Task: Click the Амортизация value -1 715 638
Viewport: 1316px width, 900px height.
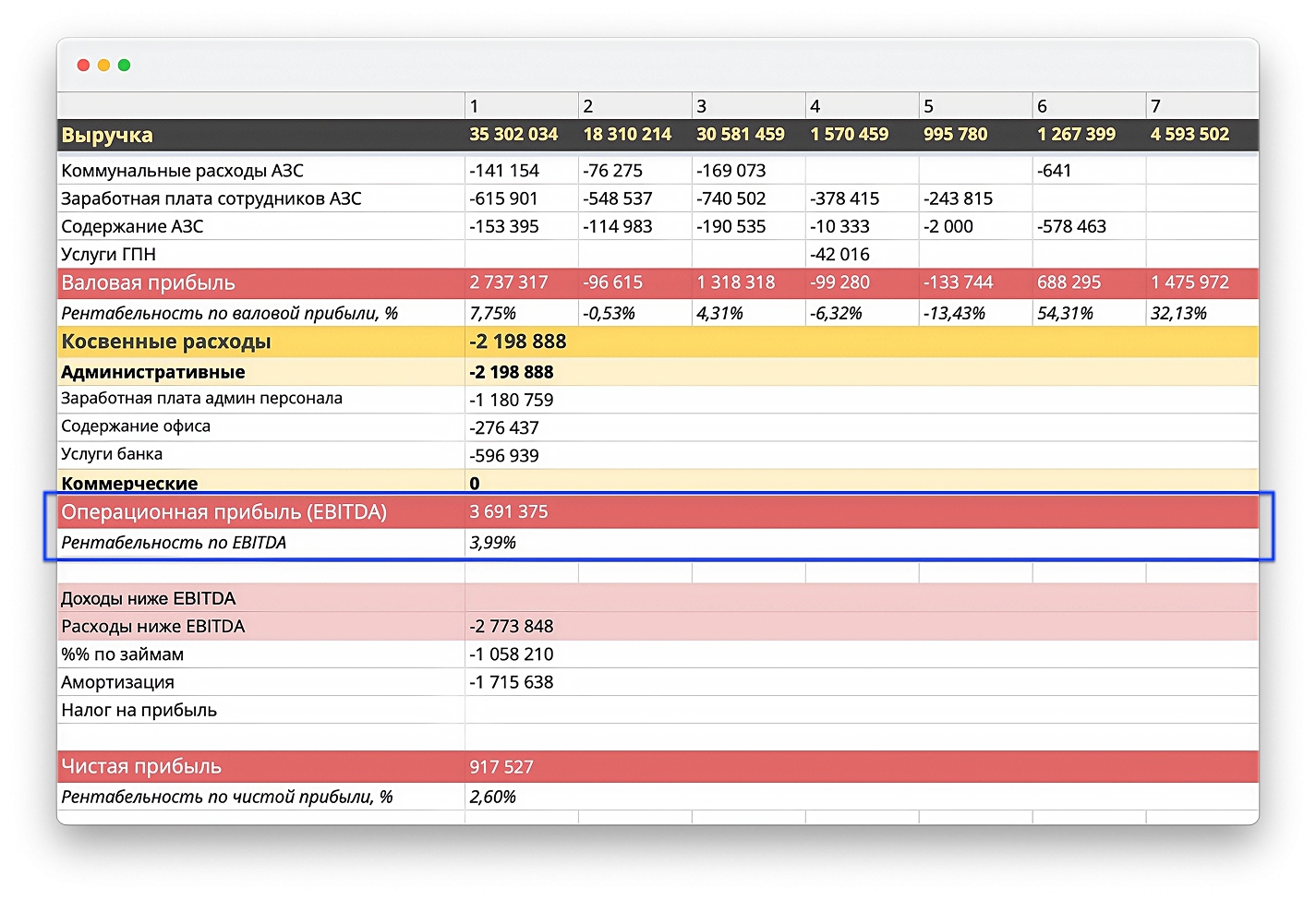Action: [x=512, y=682]
